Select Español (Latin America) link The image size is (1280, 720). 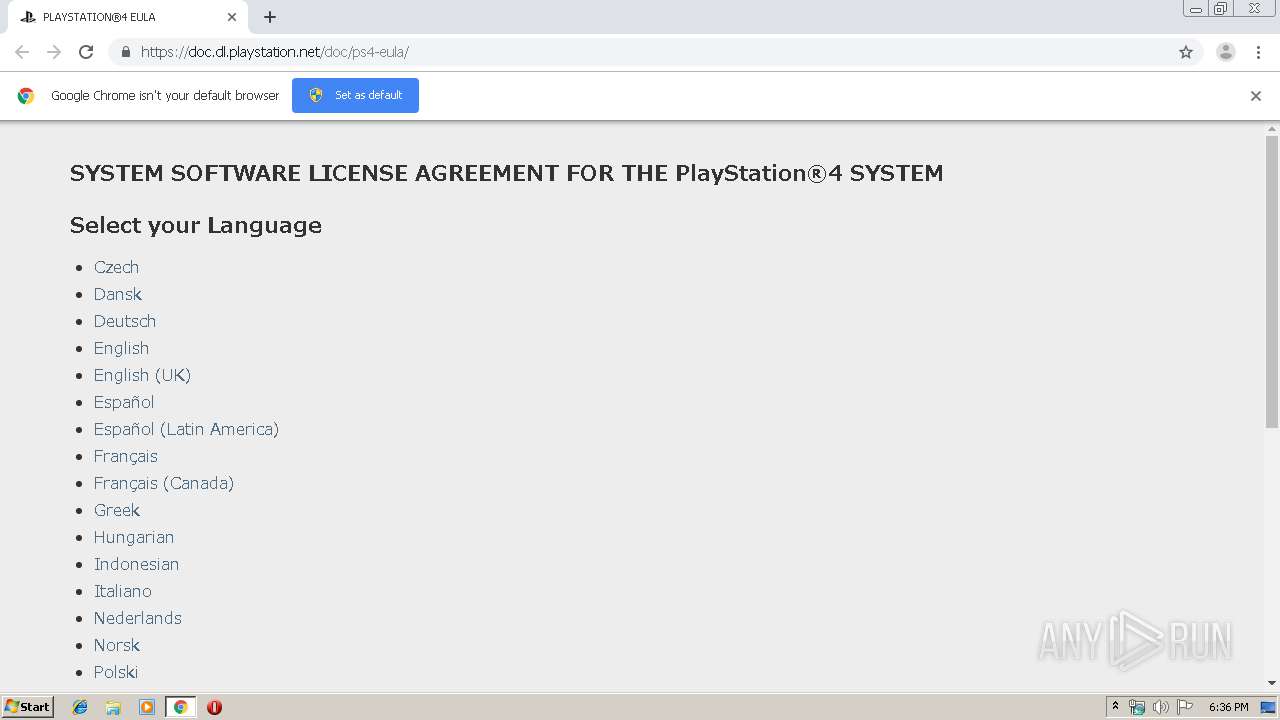tap(186, 429)
